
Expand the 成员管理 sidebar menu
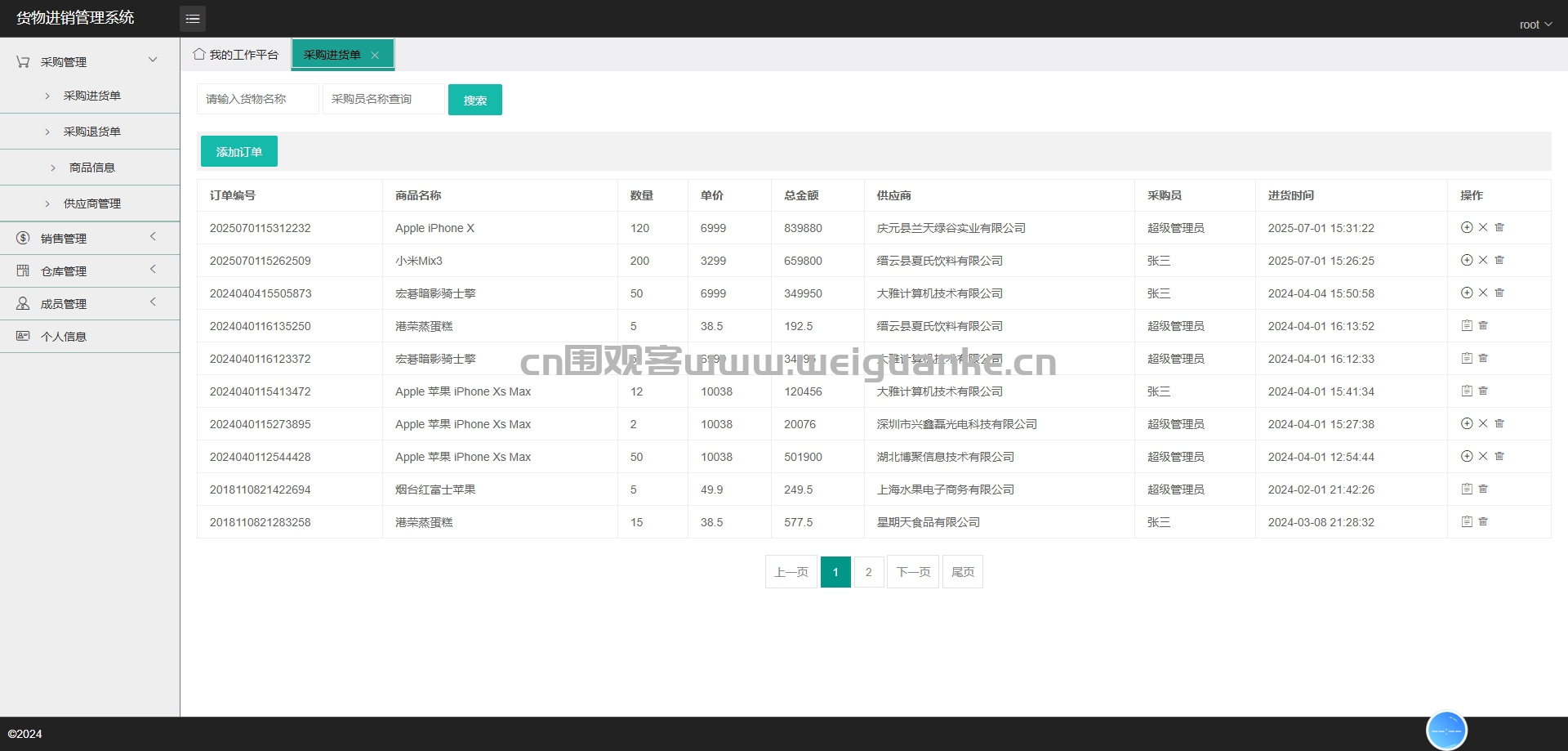90,303
